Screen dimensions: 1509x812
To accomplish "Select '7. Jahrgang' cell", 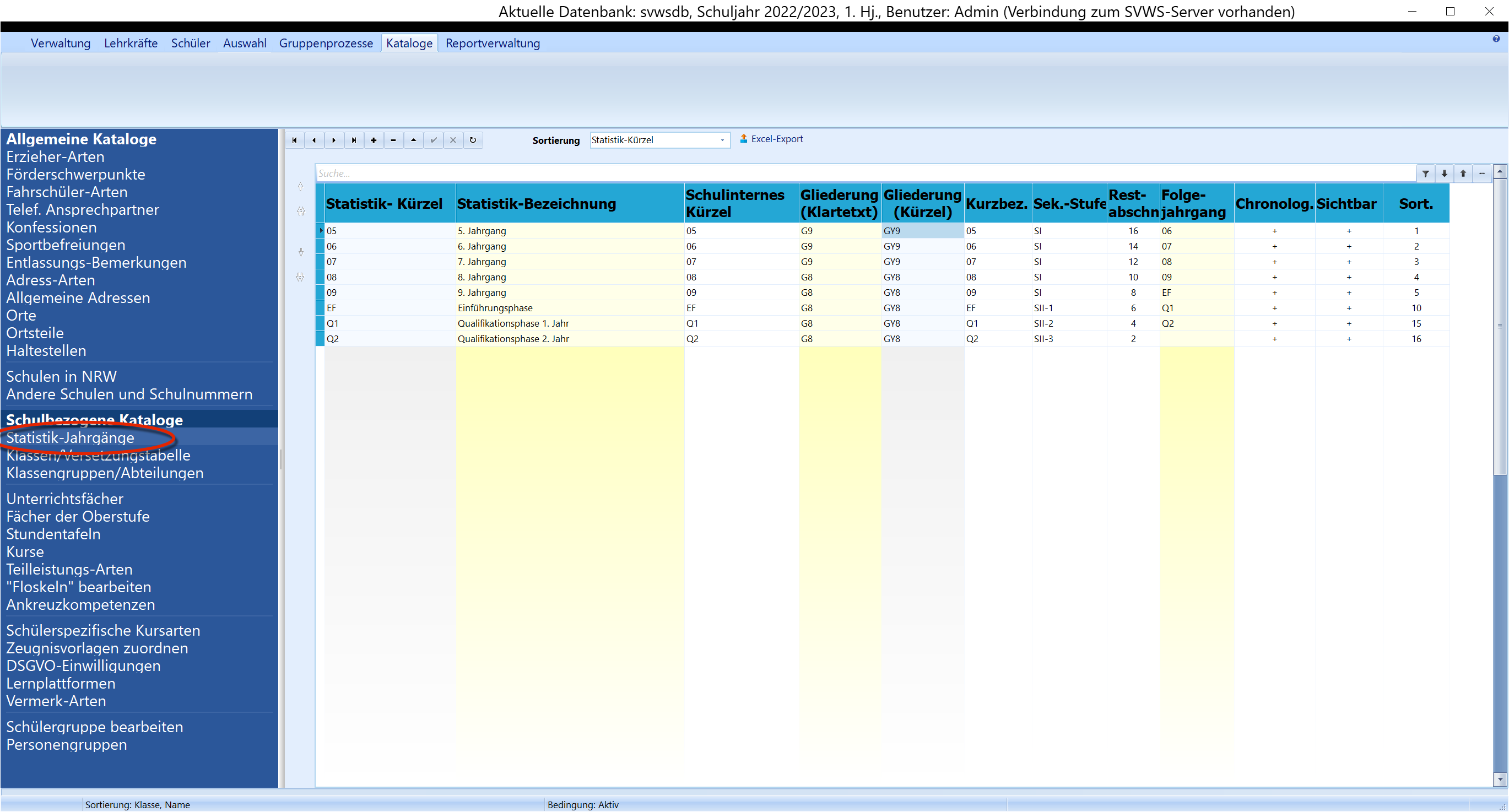I will coord(570,262).
